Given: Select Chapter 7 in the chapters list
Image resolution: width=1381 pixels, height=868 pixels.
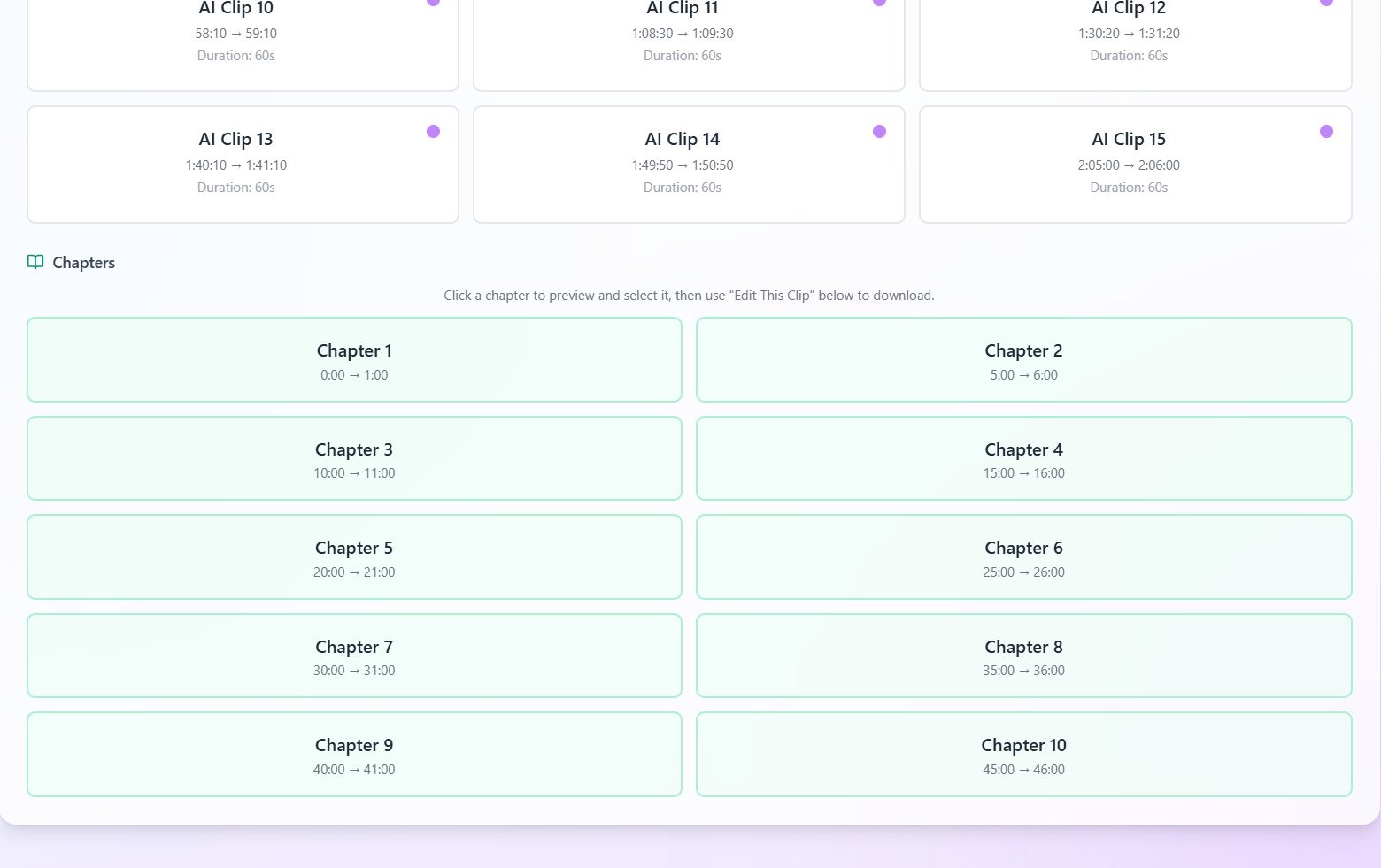Looking at the screenshot, I should [354, 656].
